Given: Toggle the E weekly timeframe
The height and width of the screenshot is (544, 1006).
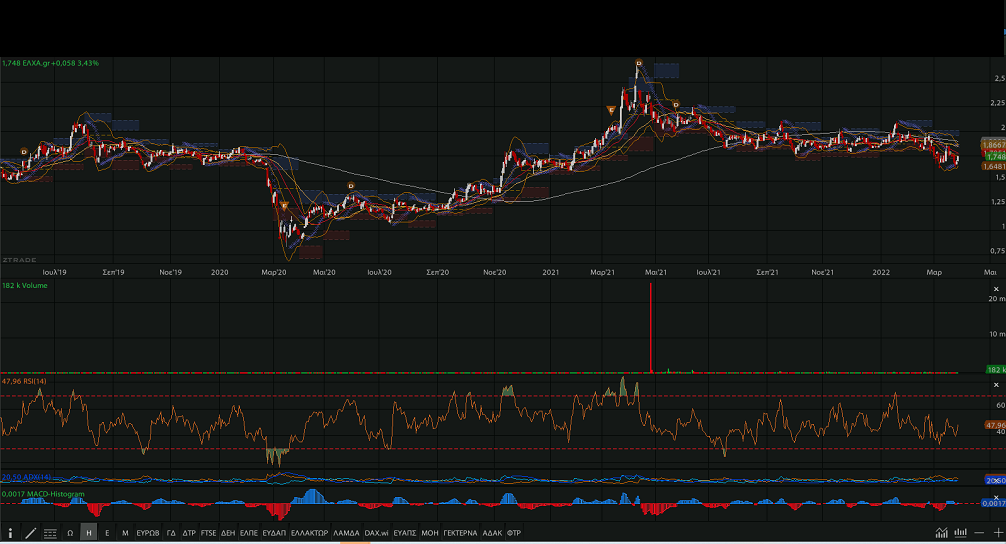Looking at the screenshot, I should click(x=107, y=534).
